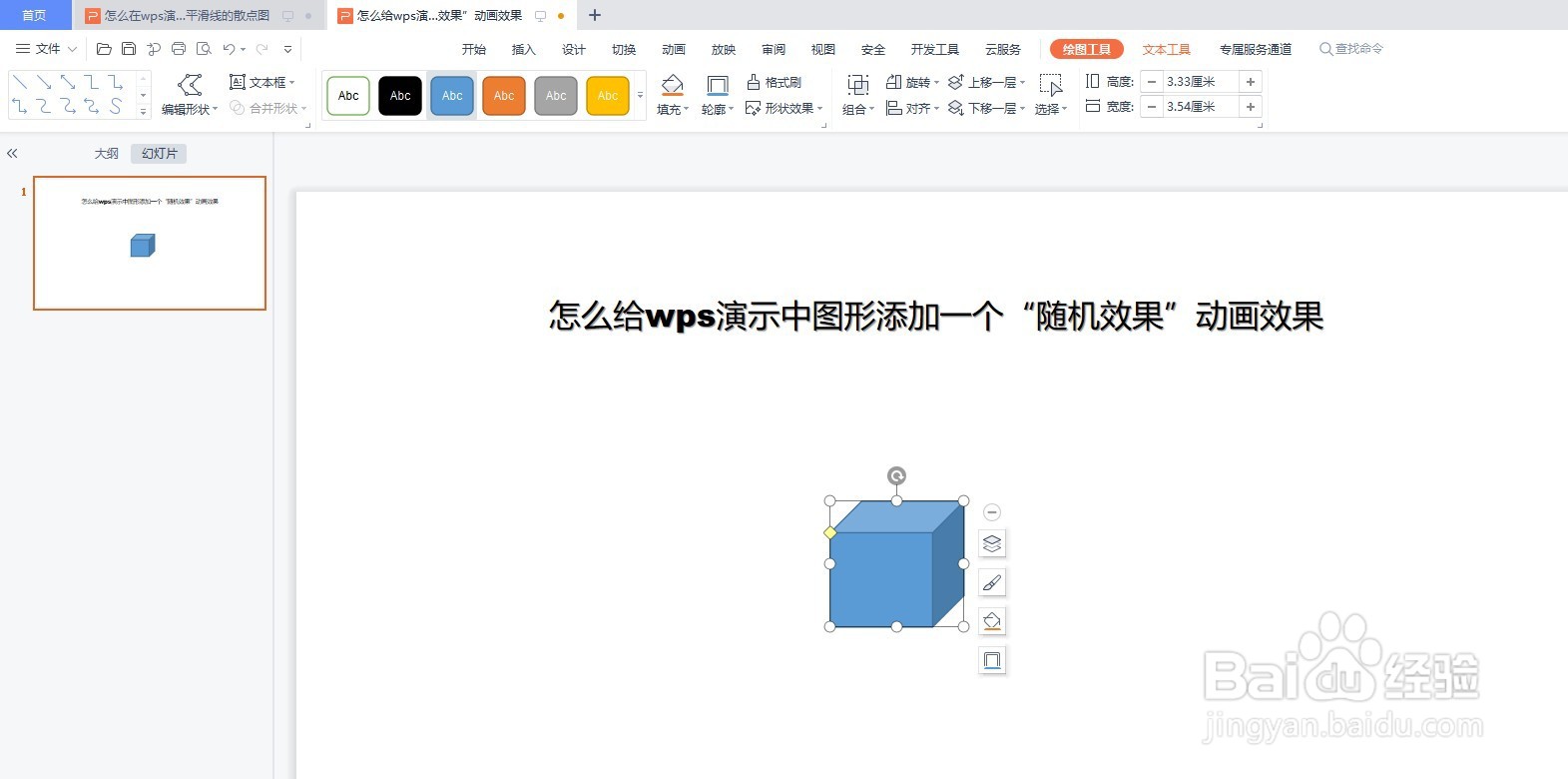Viewport: 1568px width, 779px height.
Task: Increase the width with the plus button
Action: (1251, 107)
